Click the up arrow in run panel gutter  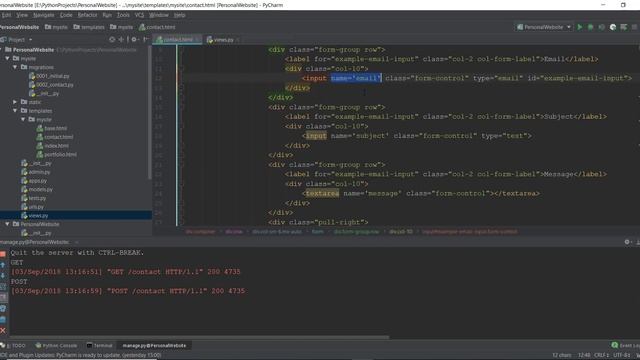pos(3,265)
